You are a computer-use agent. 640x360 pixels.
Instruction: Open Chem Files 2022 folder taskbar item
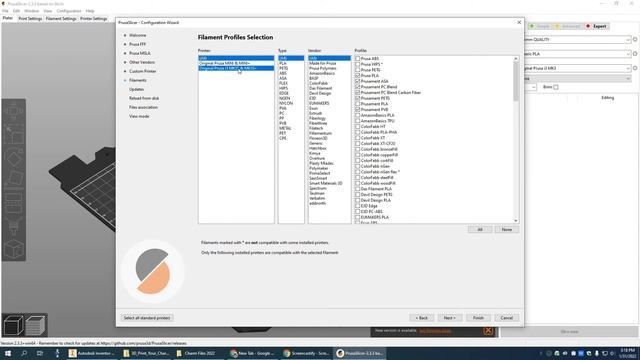(200, 353)
